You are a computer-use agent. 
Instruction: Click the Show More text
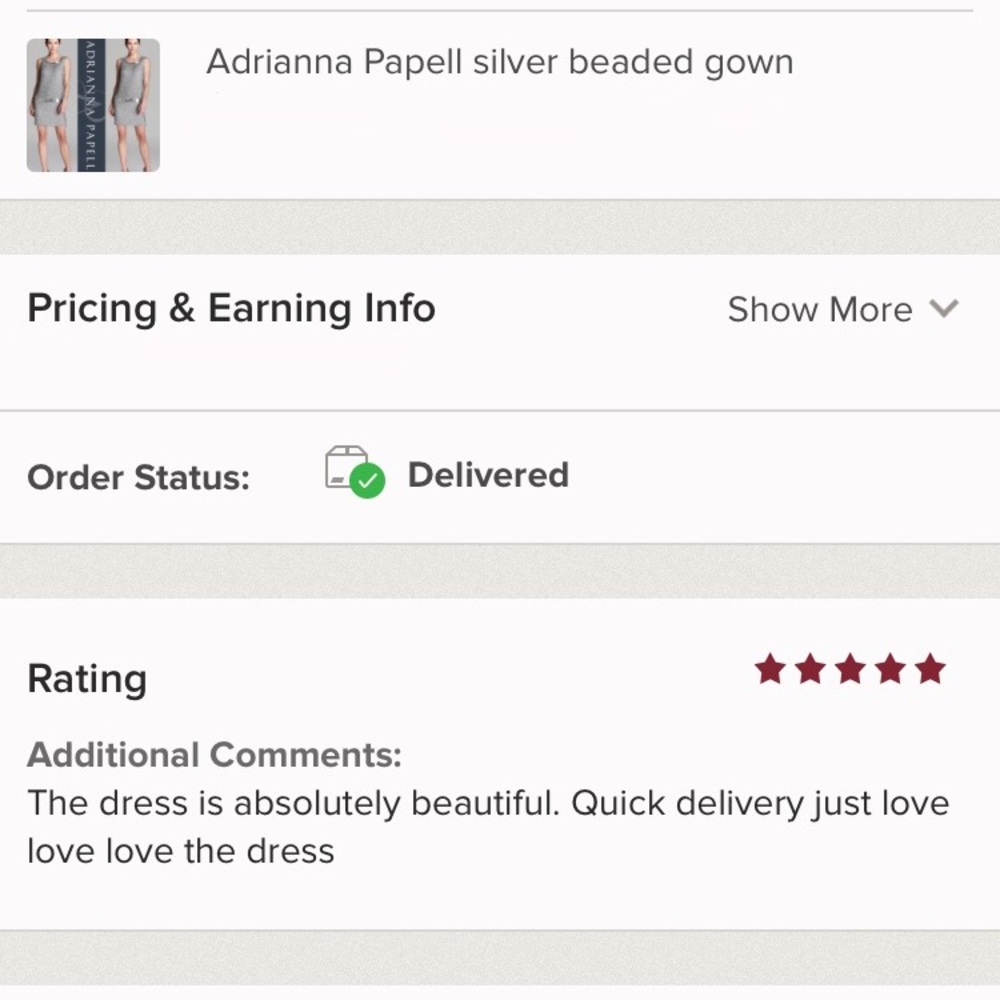(819, 310)
